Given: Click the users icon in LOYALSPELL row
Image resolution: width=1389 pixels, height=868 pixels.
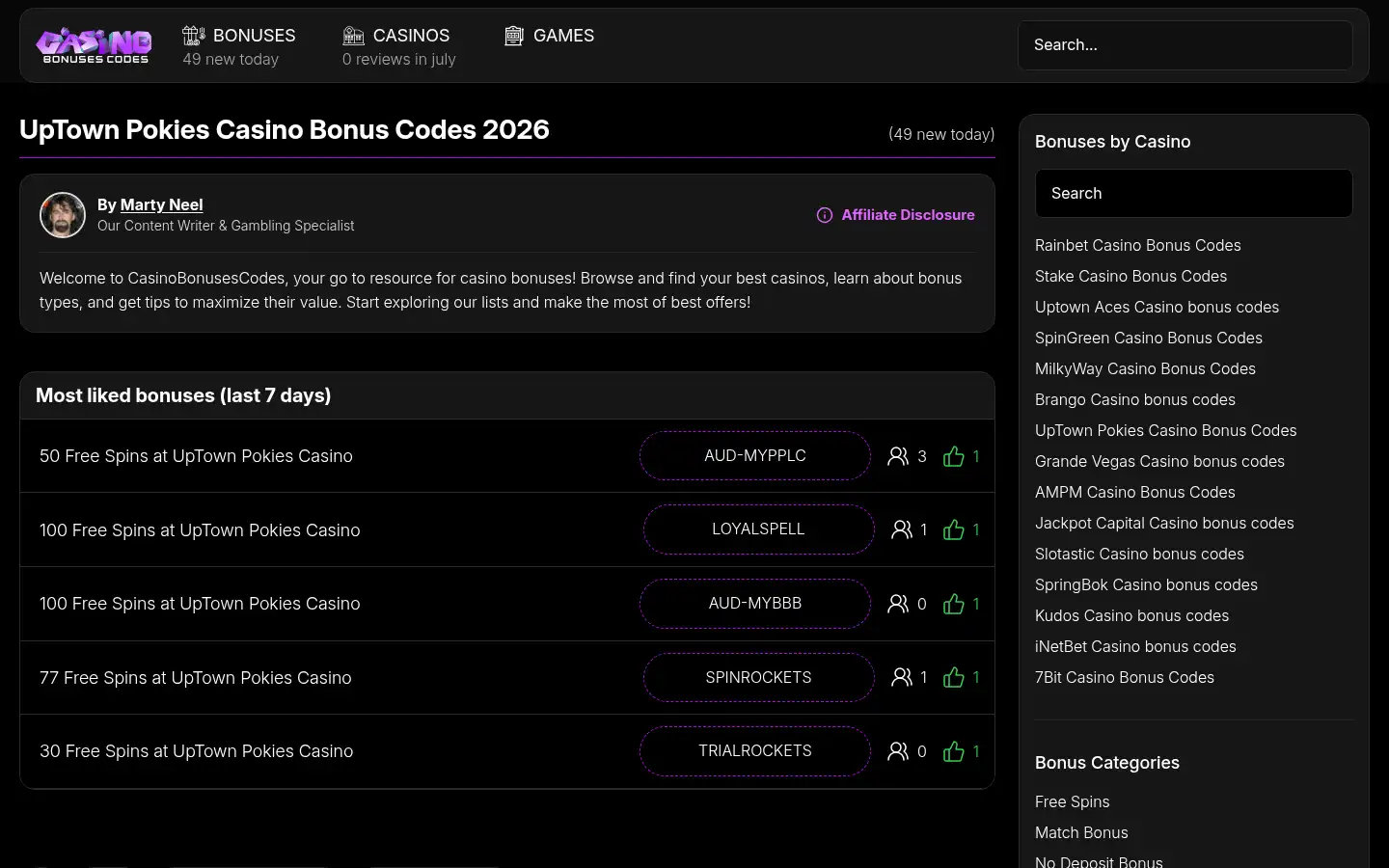Looking at the screenshot, I should 902,529.
